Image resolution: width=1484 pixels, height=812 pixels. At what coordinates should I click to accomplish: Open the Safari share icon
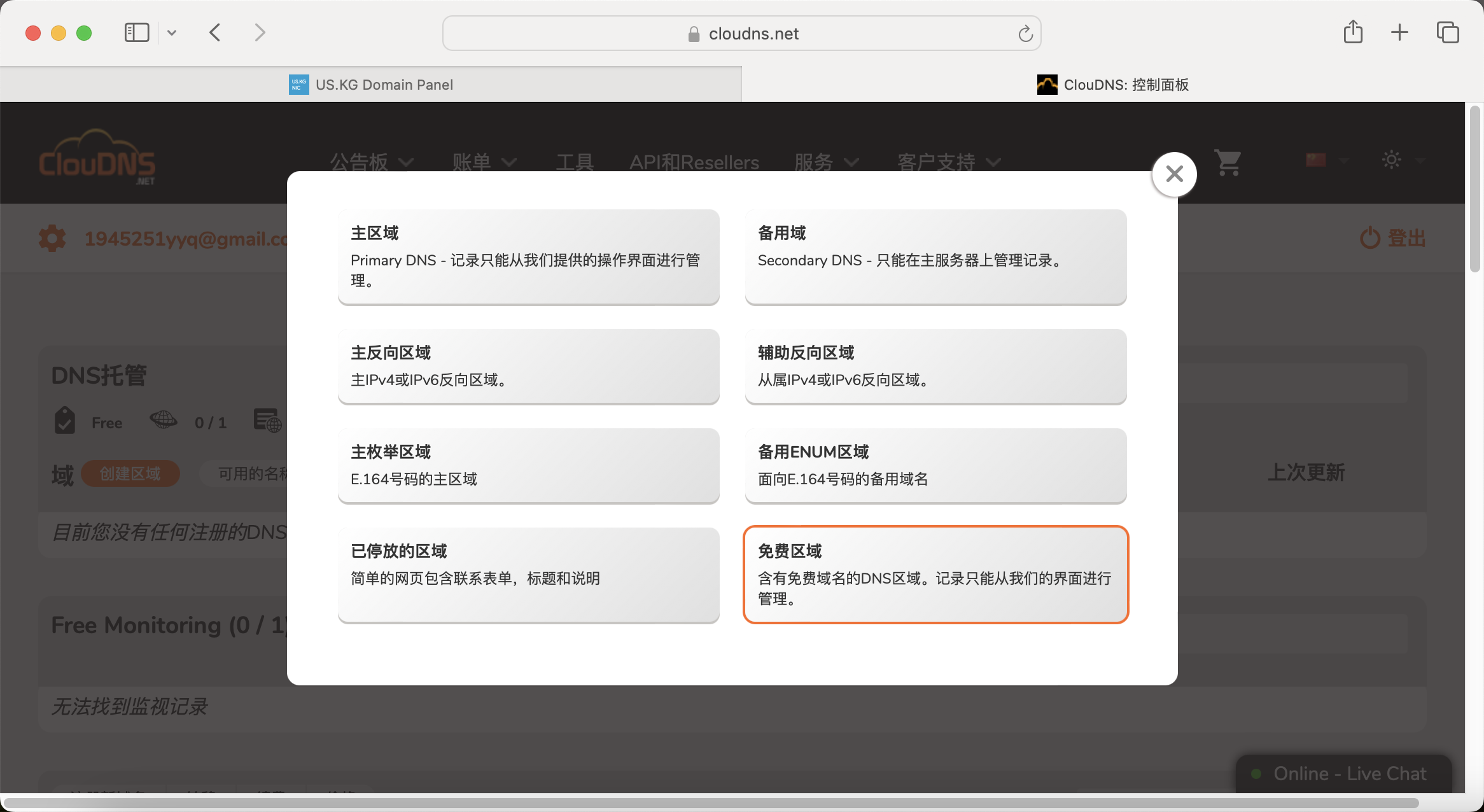pyautogui.click(x=1353, y=32)
